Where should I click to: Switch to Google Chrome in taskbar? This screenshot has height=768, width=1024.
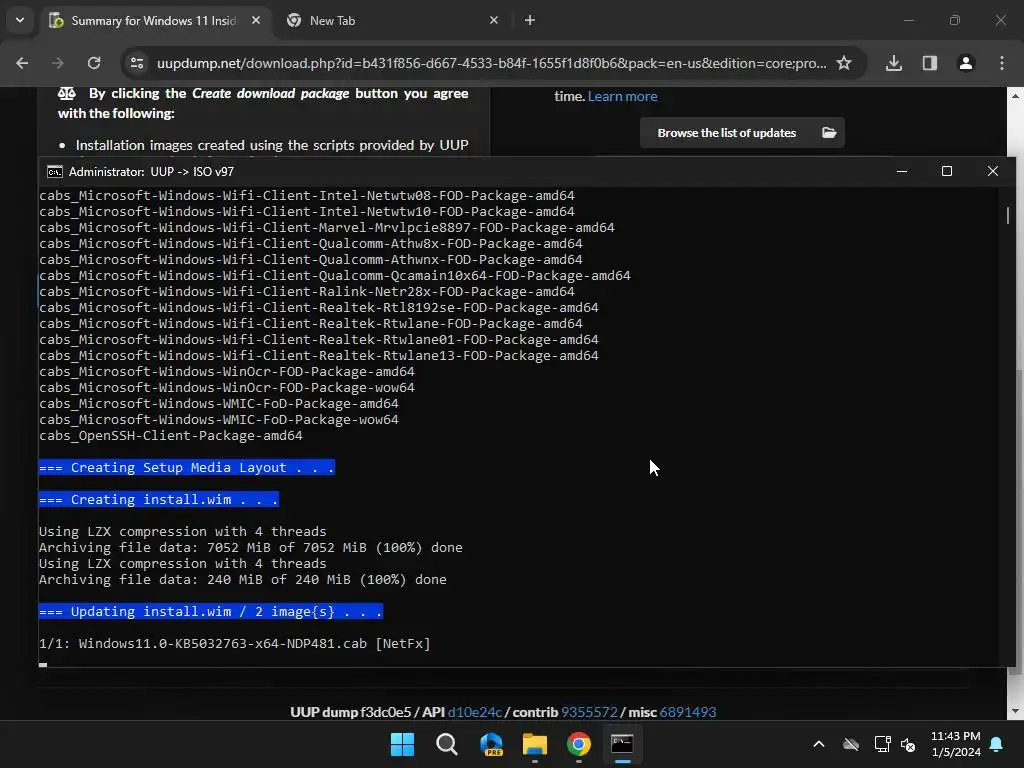(x=579, y=744)
